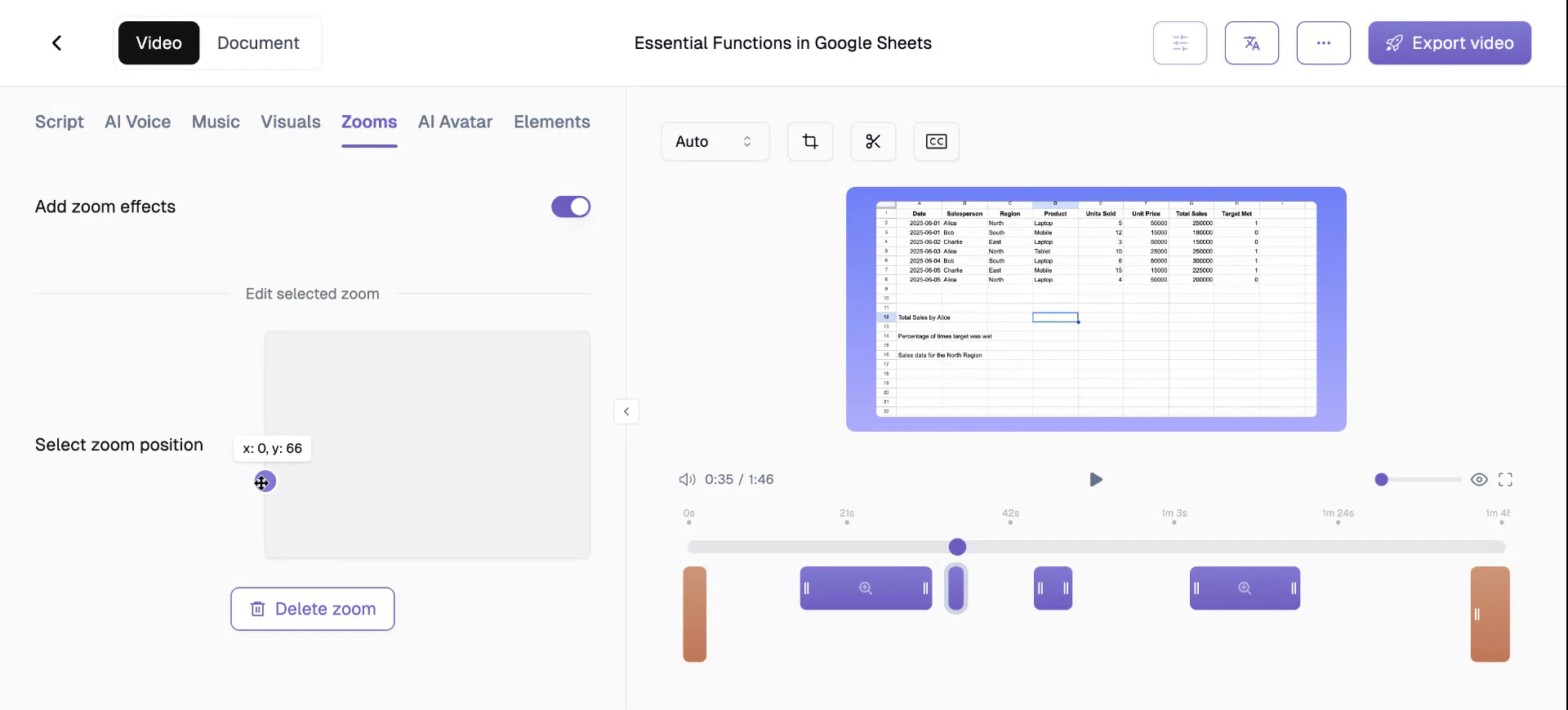Switch to Video mode
Viewport: 1568px width, 710px height.
click(x=158, y=43)
